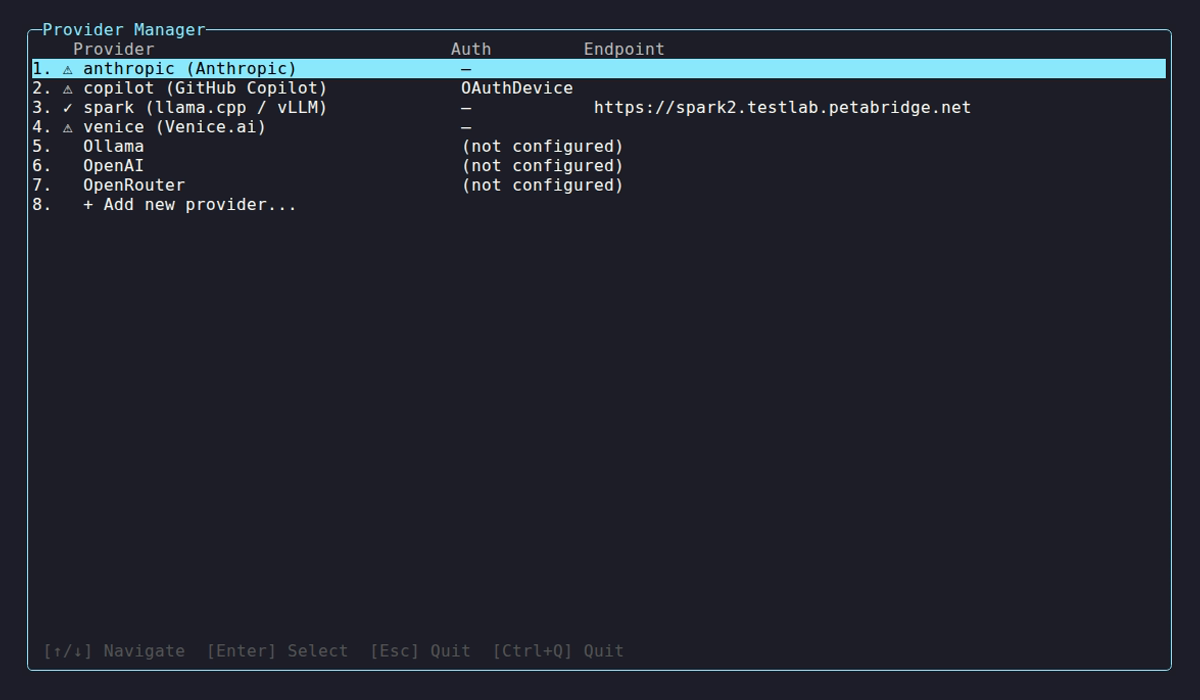
Task: Click the [Enter] Select hint
Action: click(x=277, y=651)
